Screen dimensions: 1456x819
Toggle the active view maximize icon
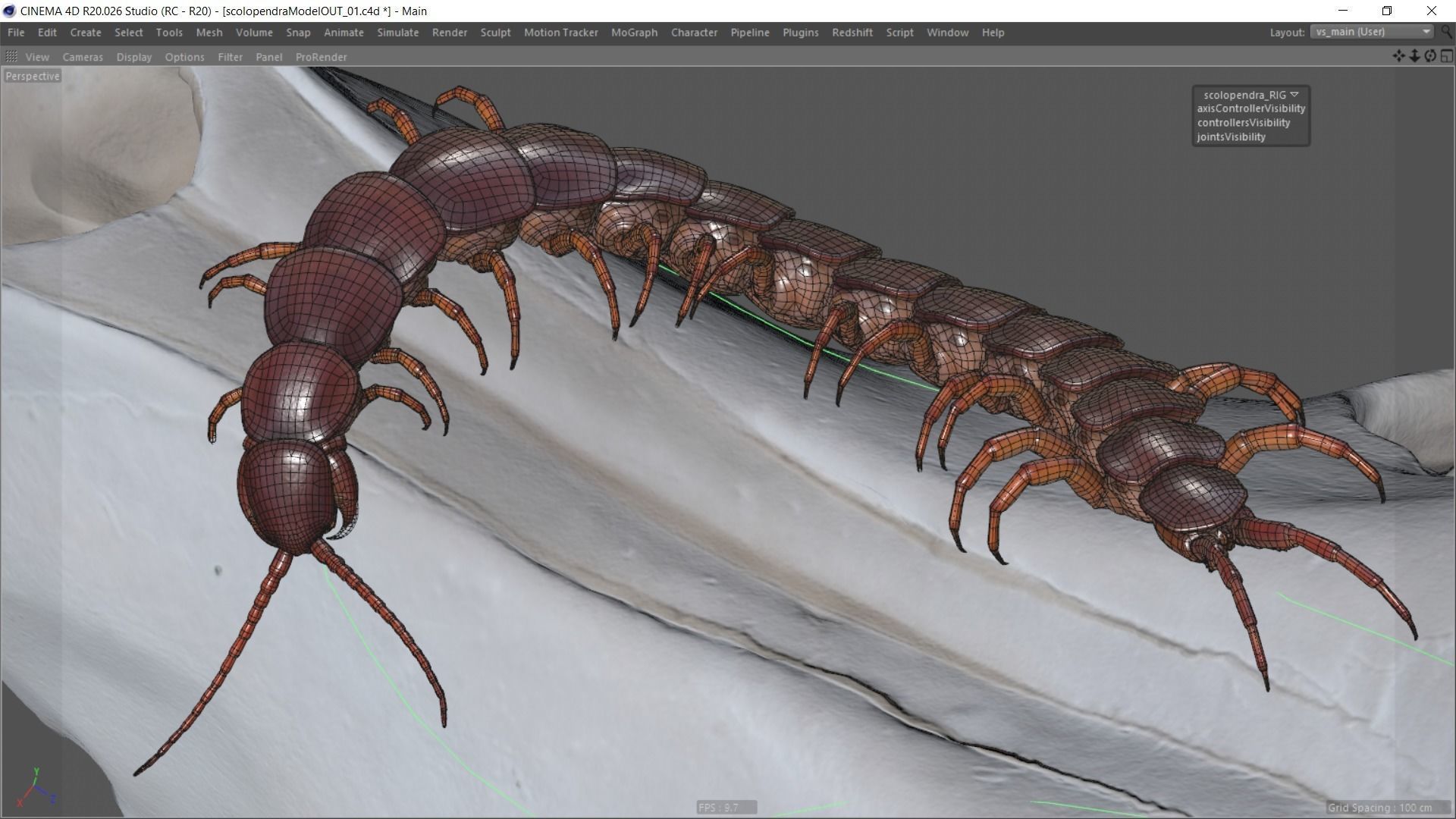point(1446,56)
